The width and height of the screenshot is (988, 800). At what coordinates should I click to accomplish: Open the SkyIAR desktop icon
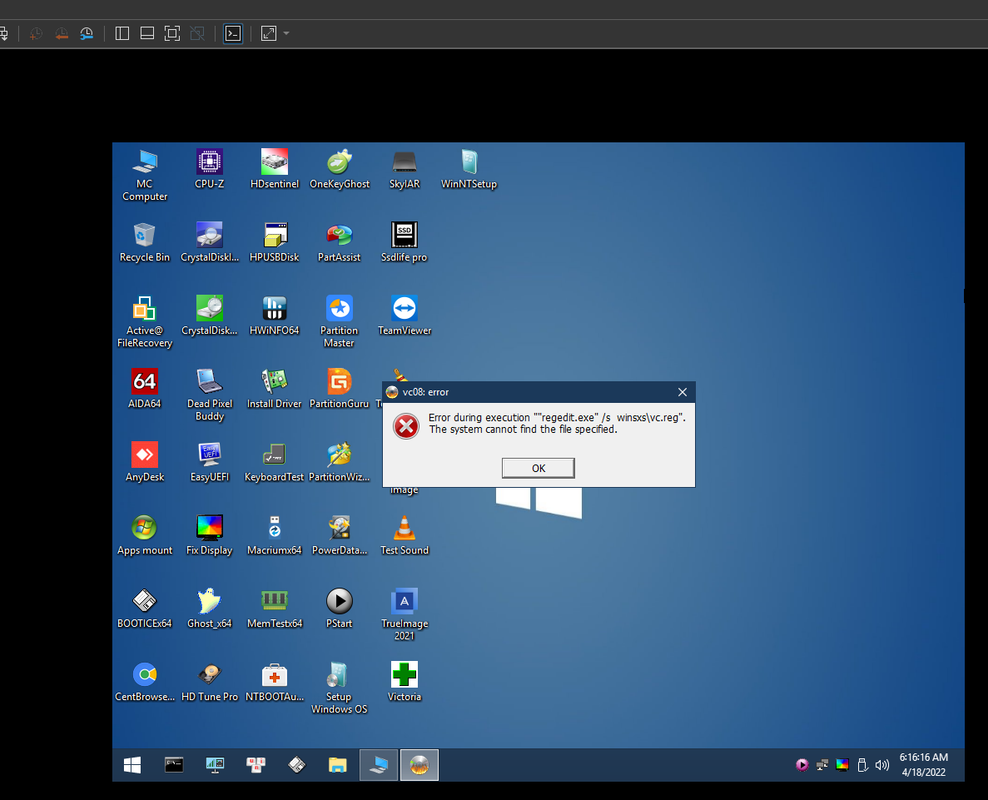pos(404,169)
